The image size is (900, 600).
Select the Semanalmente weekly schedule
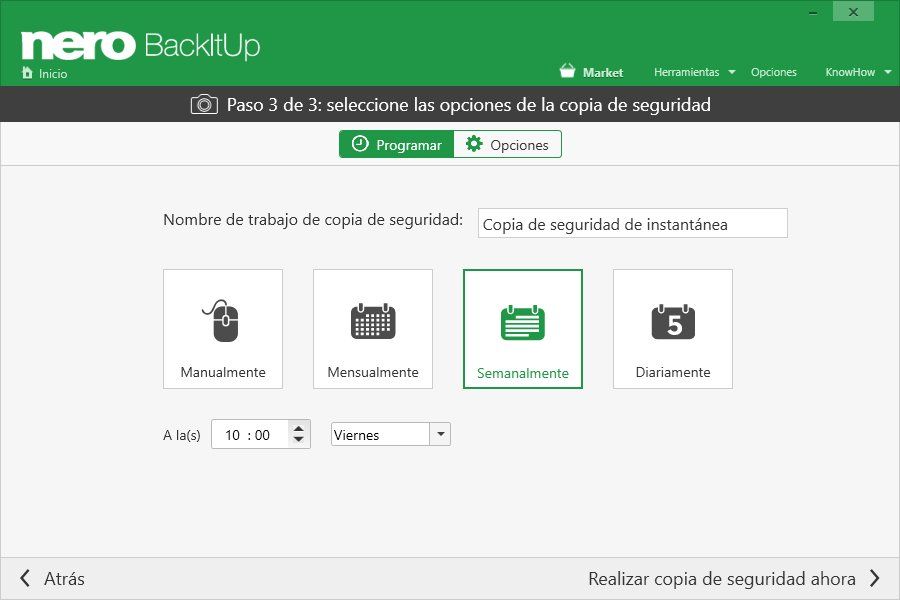[523, 329]
